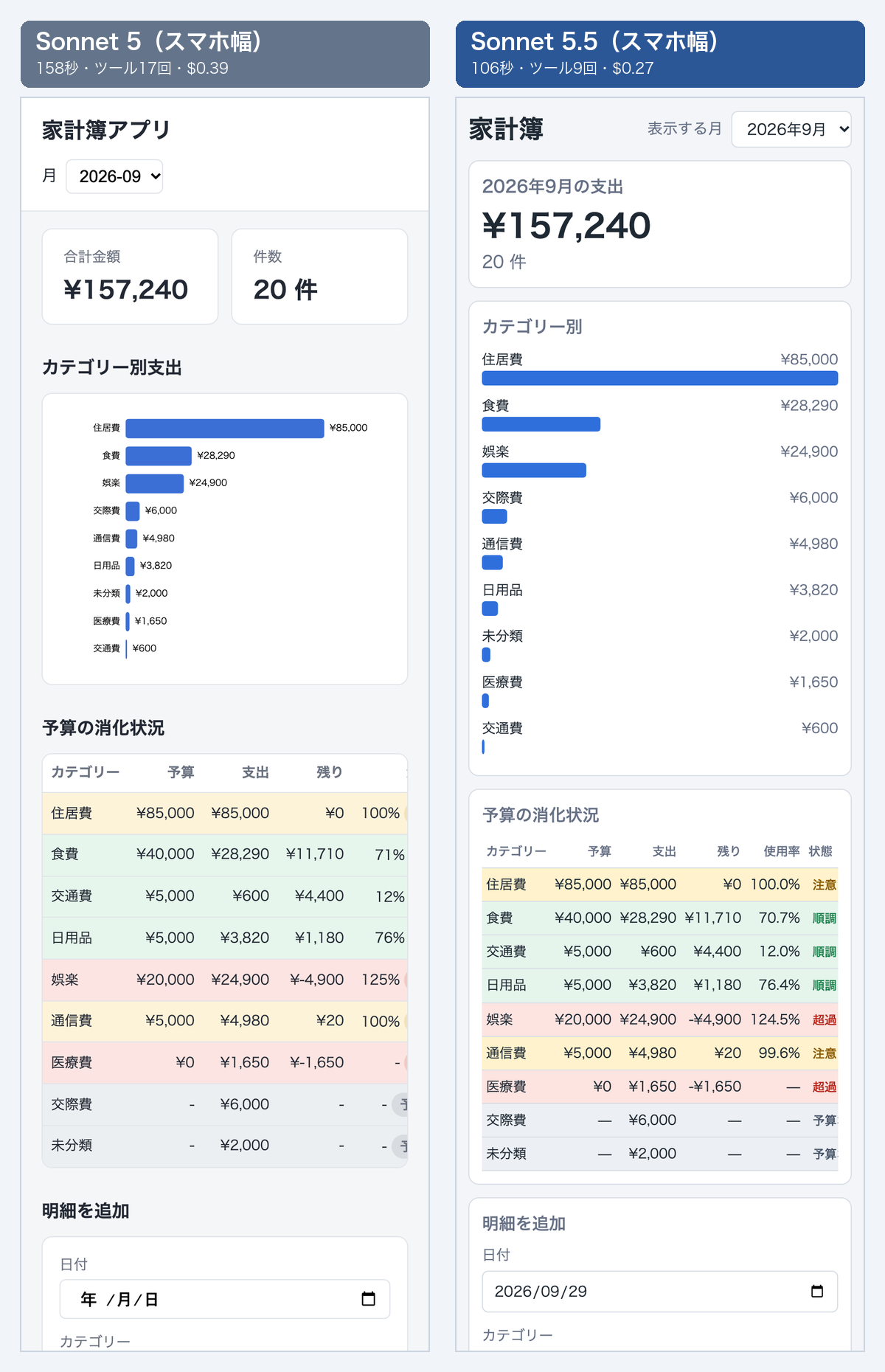The height and width of the screenshot is (1372, 885).
Task: Open the calendar icon in Sonnet 5 date field
Action: pyautogui.click(x=368, y=1299)
